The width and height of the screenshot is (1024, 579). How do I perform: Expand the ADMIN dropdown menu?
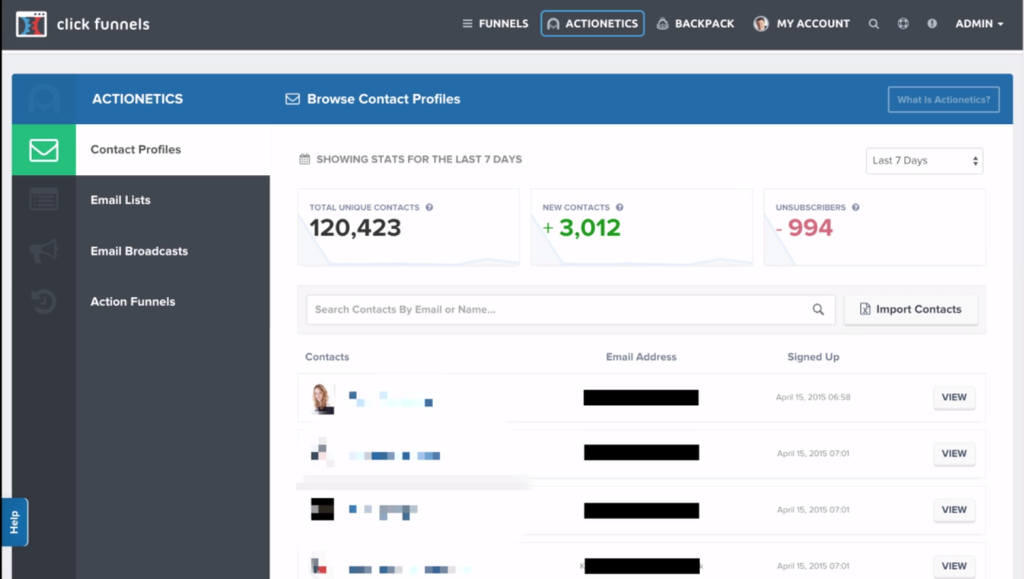[x=979, y=24]
